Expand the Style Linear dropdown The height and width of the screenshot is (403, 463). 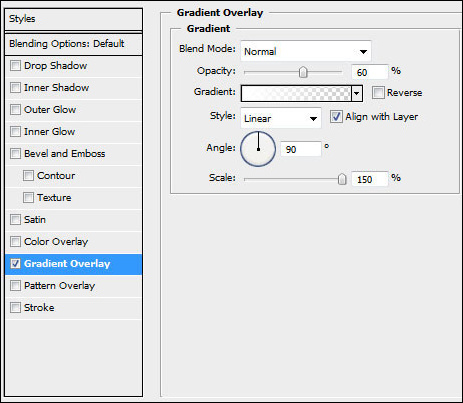click(x=281, y=118)
